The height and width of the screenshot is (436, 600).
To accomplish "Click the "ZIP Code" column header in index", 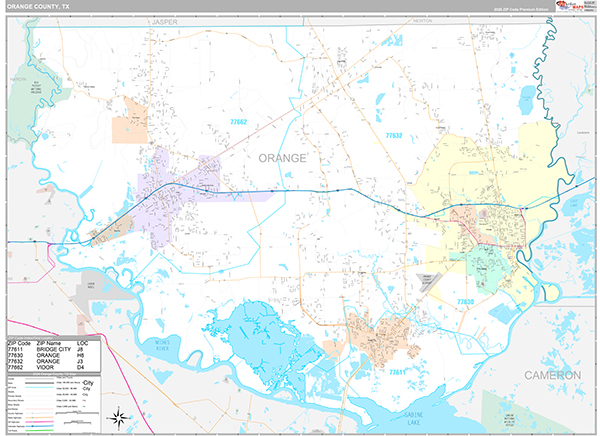I will (x=19, y=343).
